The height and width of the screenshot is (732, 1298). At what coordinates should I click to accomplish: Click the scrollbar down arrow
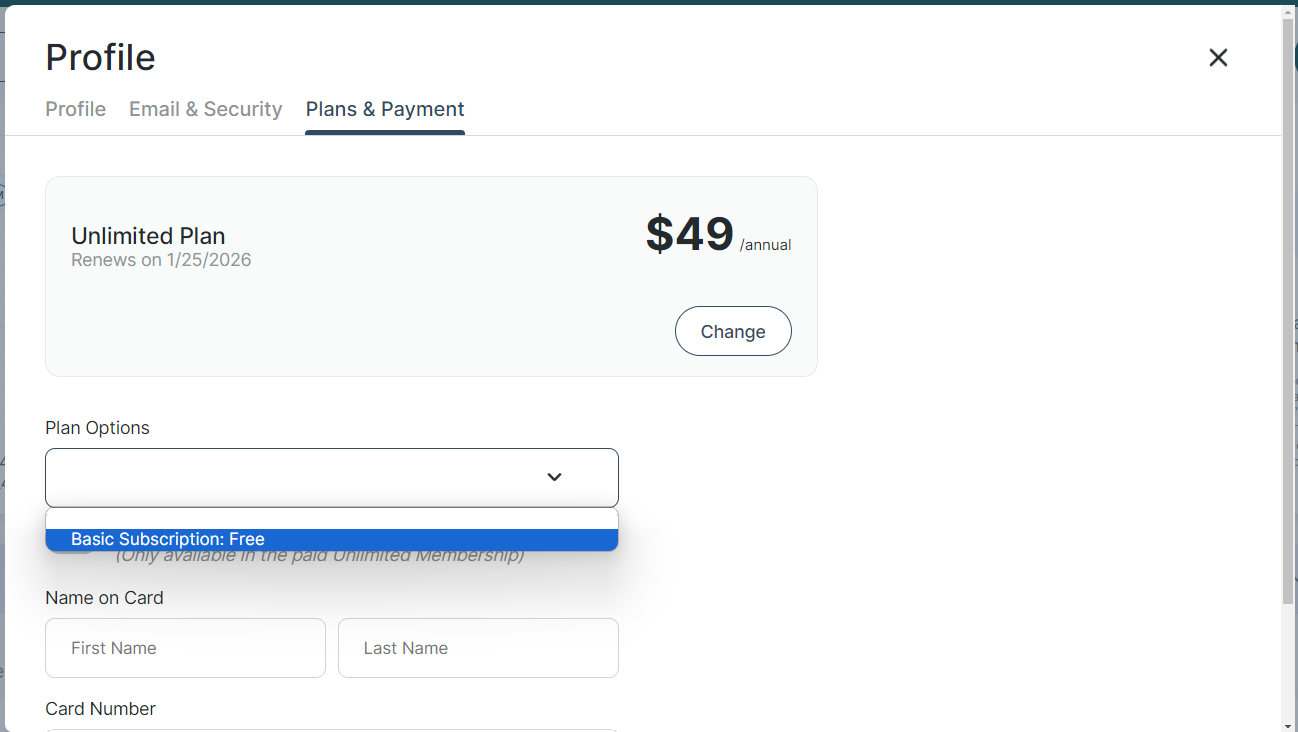click(1288, 724)
